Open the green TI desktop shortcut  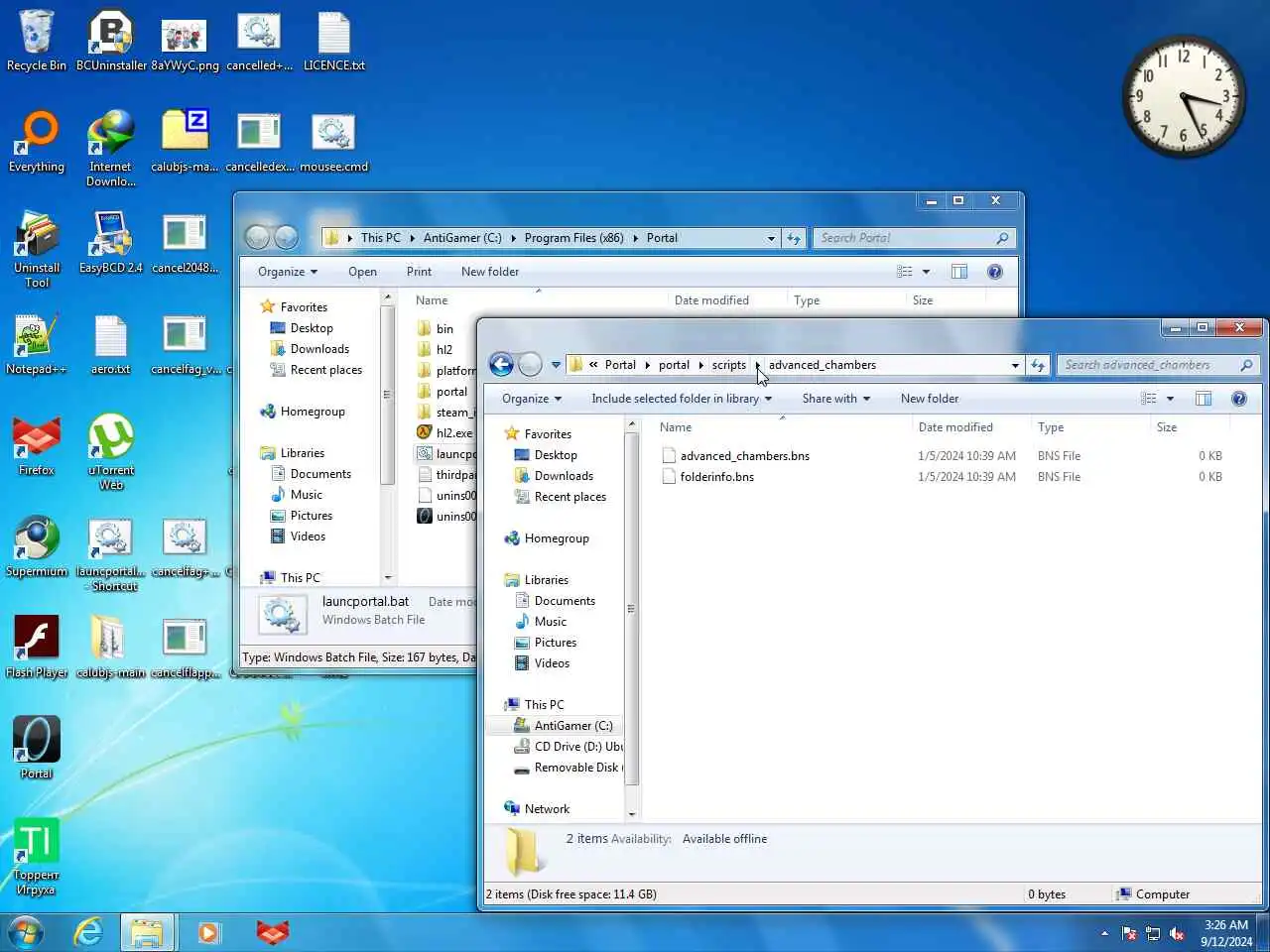(x=37, y=857)
